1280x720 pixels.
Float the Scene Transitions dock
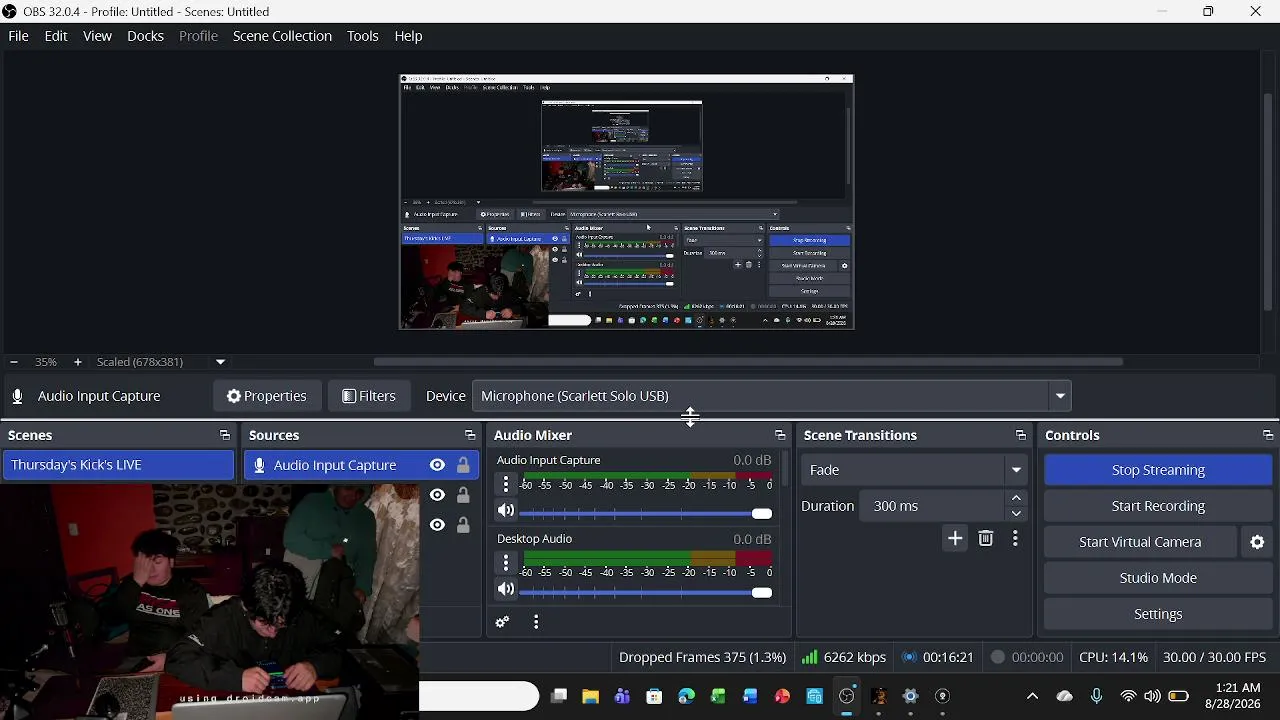(x=1021, y=436)
